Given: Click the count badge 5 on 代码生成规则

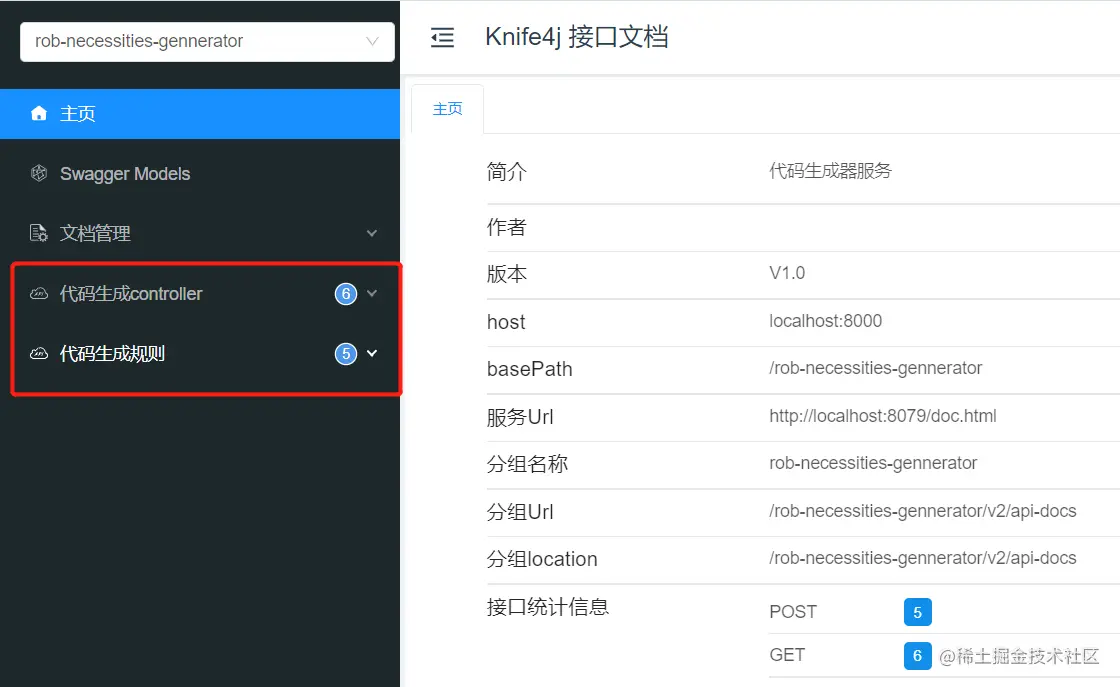Looking at the screenshot, I should pos(346,353).
